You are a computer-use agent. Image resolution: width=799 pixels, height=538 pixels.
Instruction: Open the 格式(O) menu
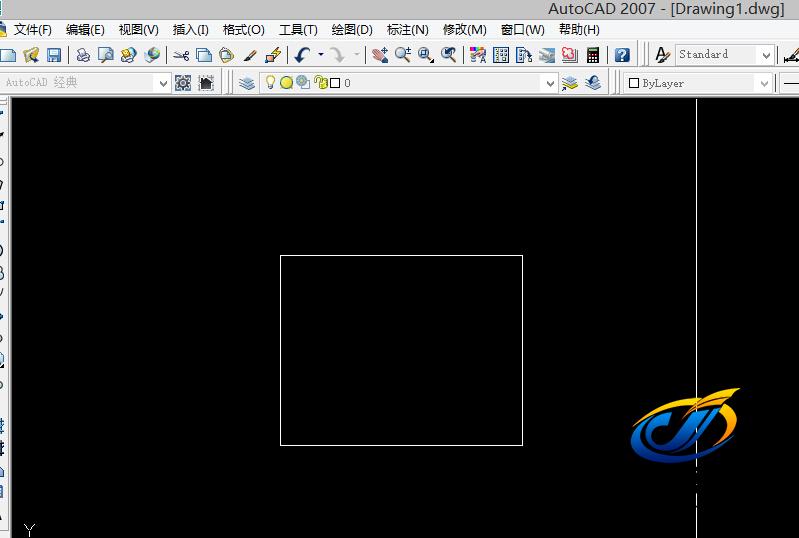click(244, 30)
